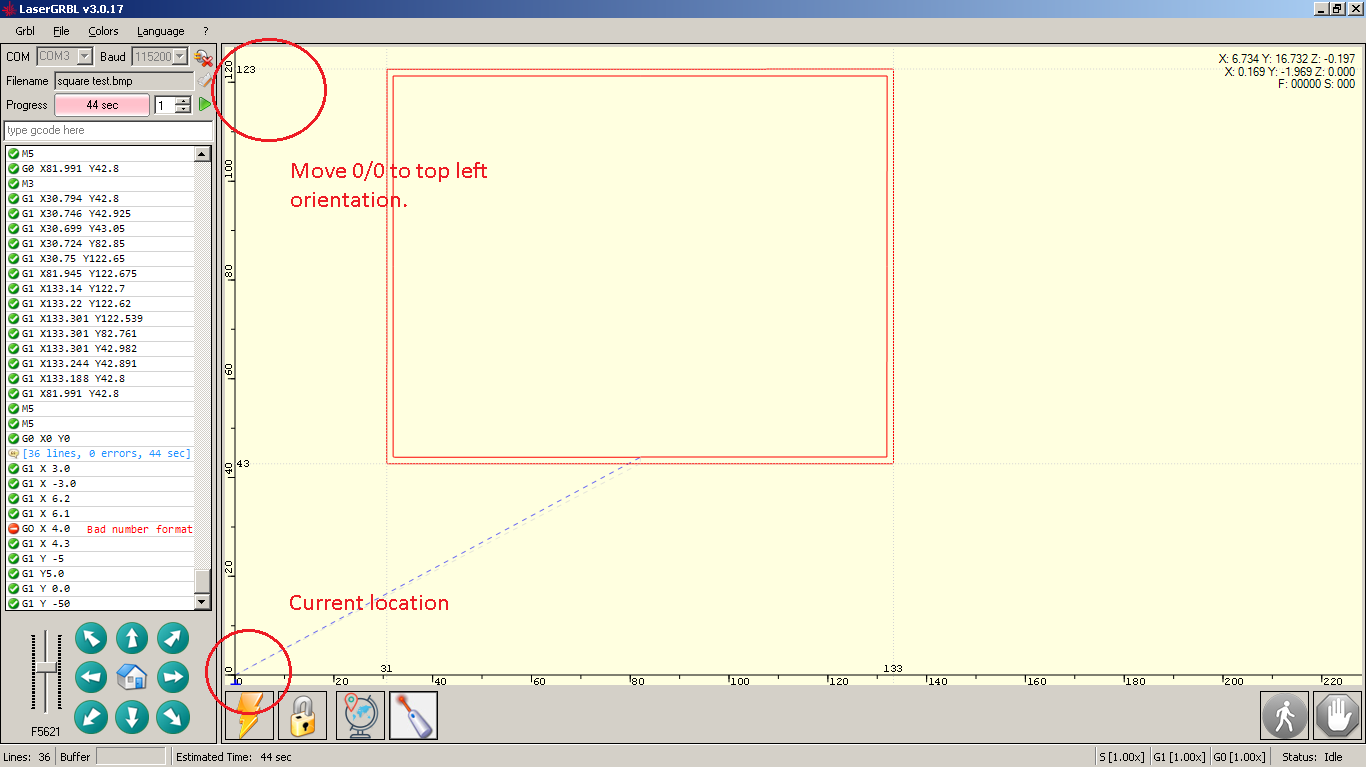Click the home jog button
The height and width of the screenshot is (768, 1366).
click(x=132, y=678)
